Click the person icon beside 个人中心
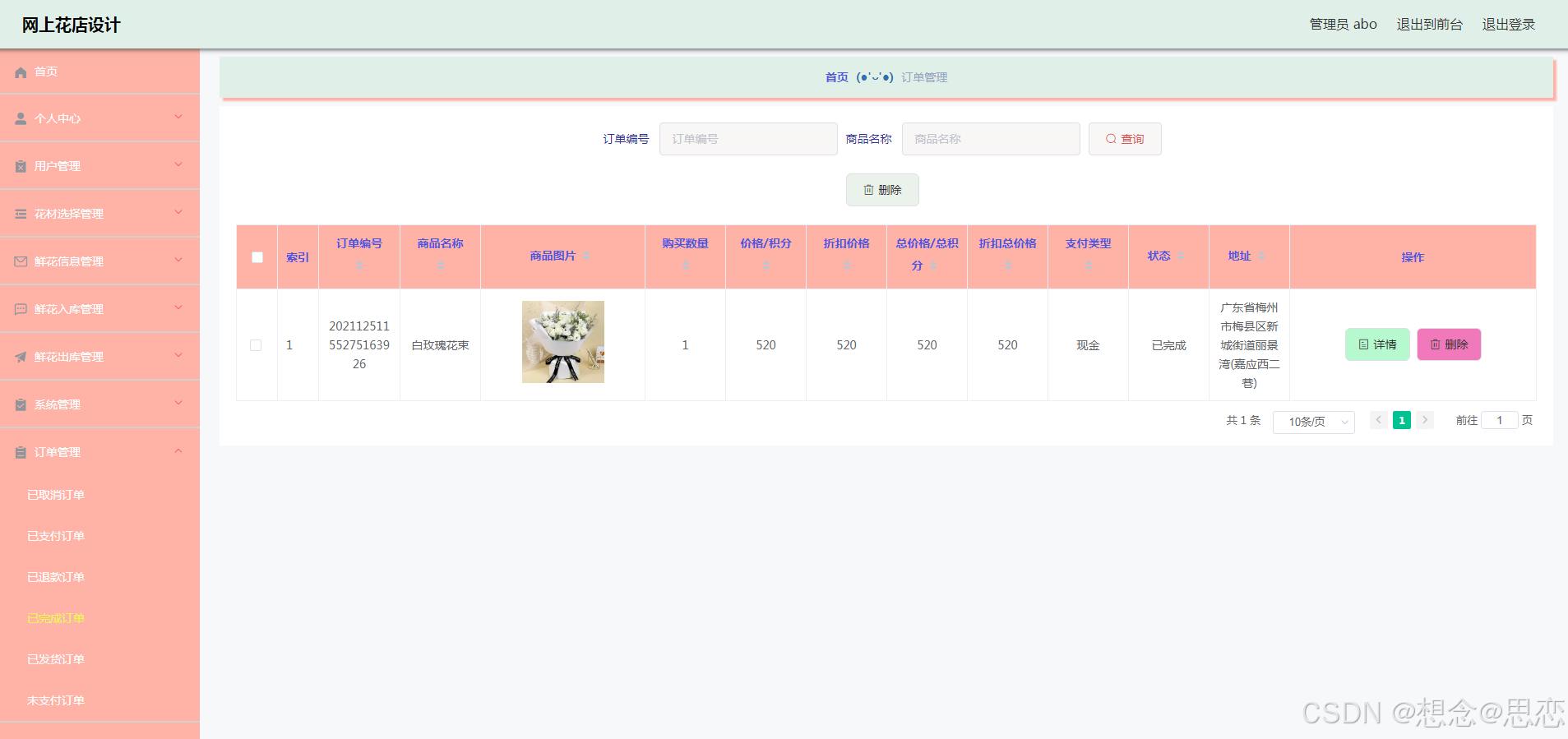Image resolution: width=1568 pixels, height=739 pixels. 21,119
